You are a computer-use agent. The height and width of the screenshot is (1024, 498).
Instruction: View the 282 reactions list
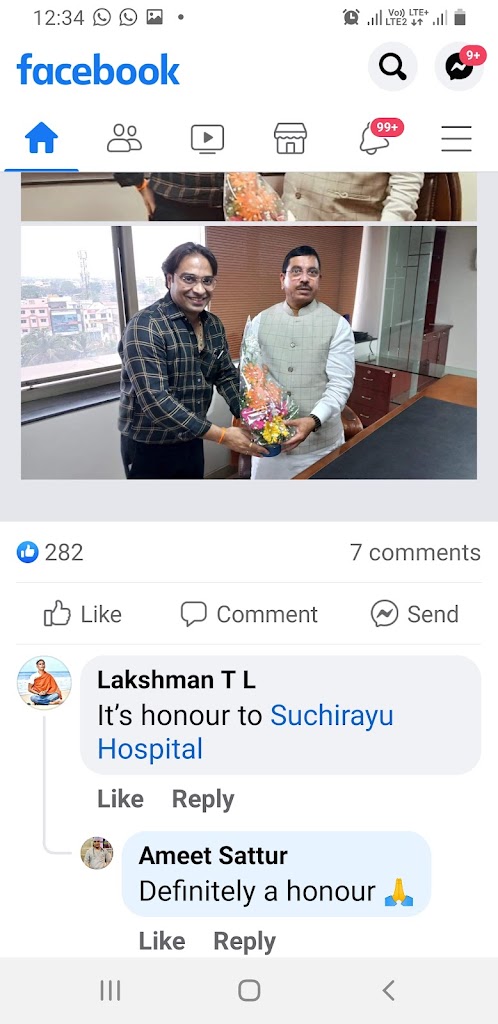[50, 552]
